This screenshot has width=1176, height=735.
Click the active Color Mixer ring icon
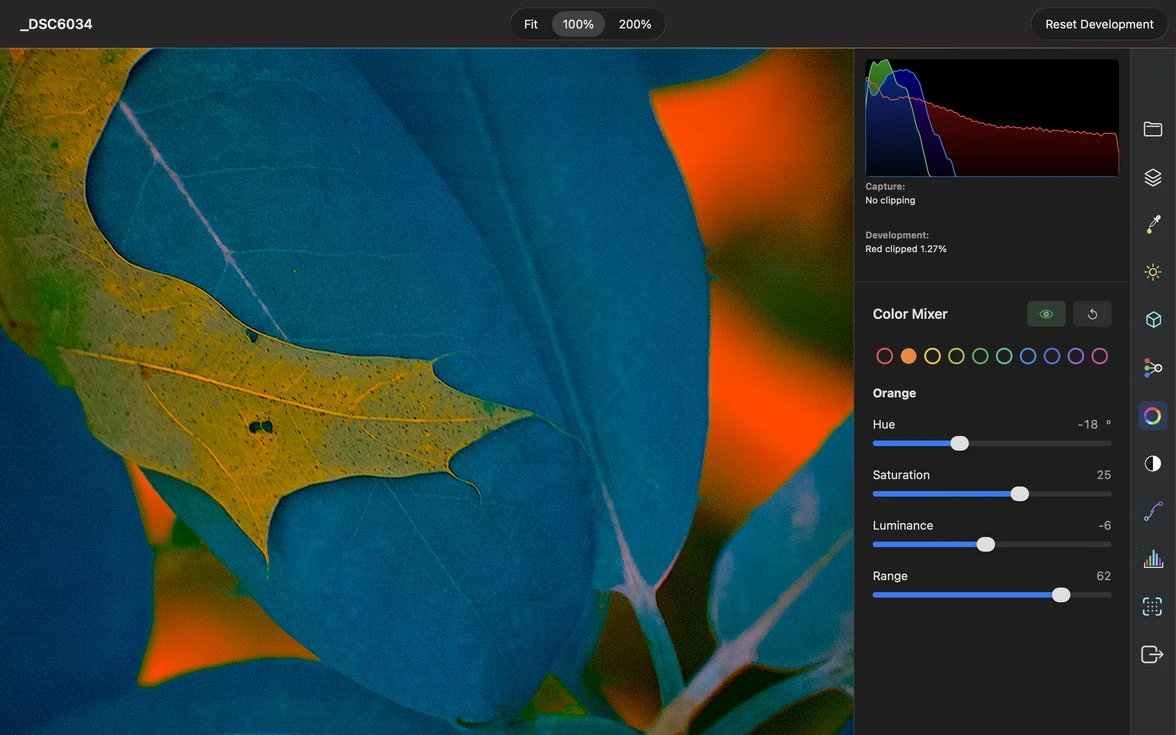pos(1153,416)
